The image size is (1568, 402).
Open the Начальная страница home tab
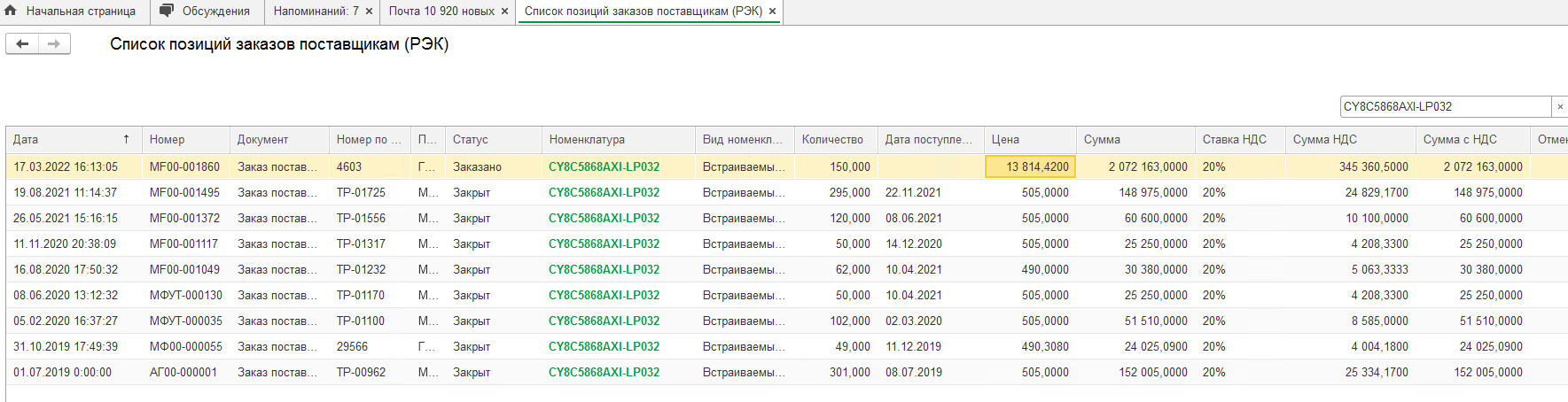pyautogui.click(x=71, y=12)
